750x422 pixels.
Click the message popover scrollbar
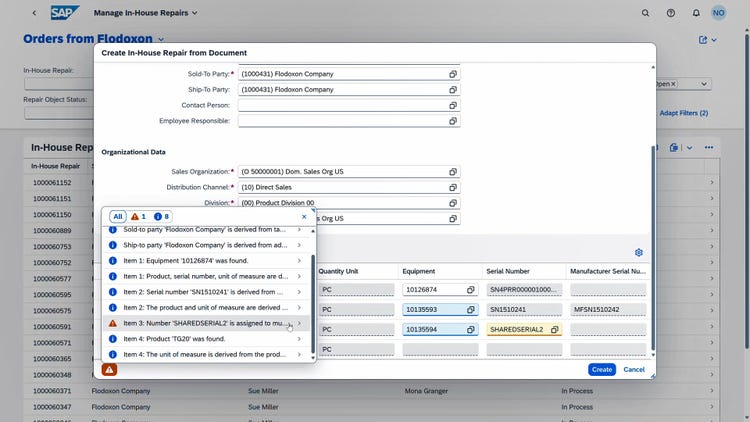point(313,304)
